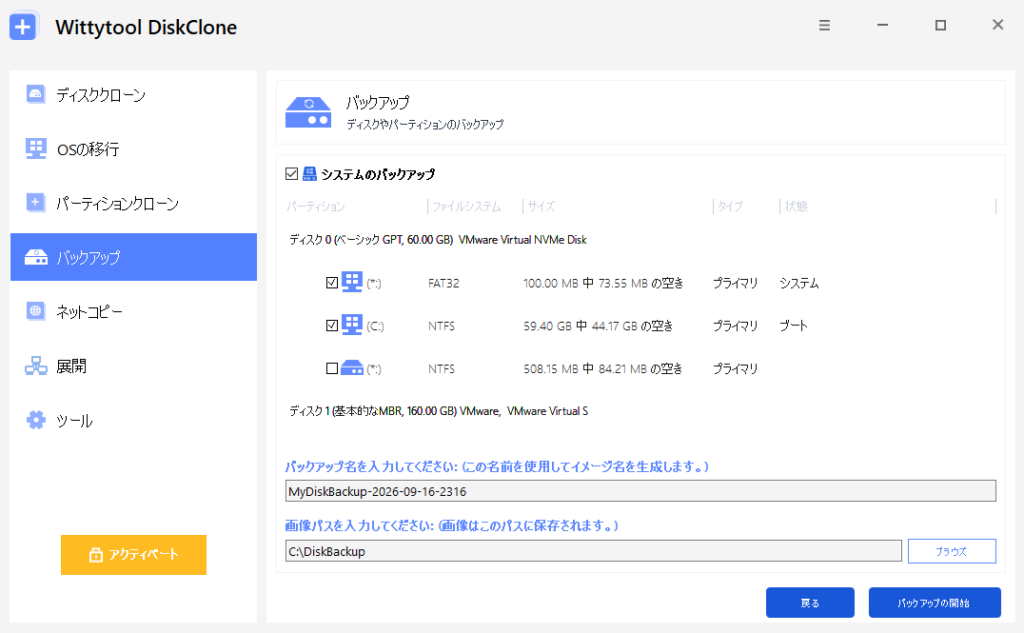1024x633 pixels.
Task: Expand the ディスク 1 MBR disk row
Action: click(x=438, y=411)
